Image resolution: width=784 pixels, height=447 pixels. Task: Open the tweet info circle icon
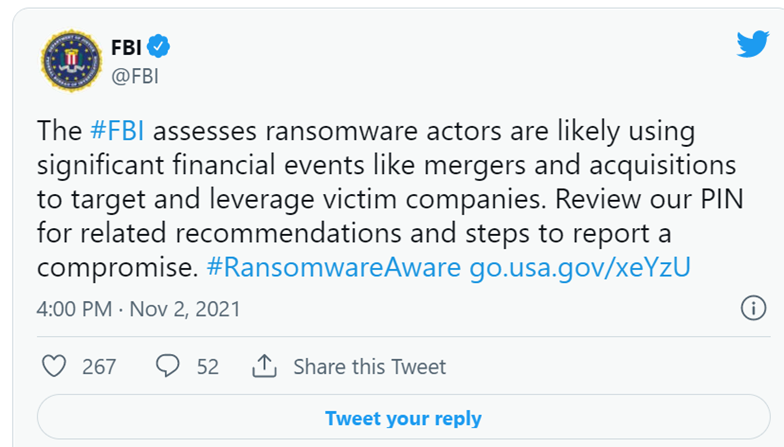pyautogui.click(x=752, y=307)
